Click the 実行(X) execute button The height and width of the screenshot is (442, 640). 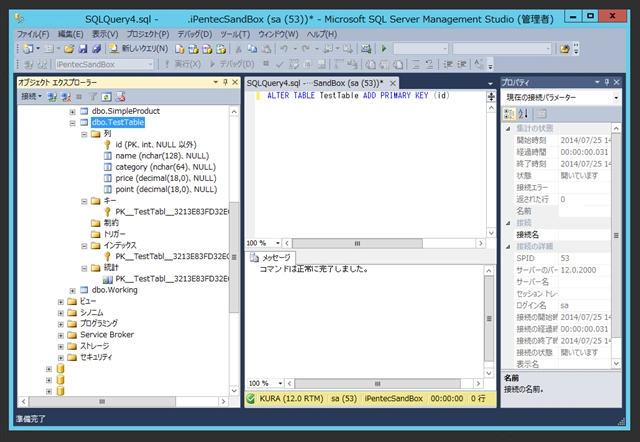pos(183,64)
